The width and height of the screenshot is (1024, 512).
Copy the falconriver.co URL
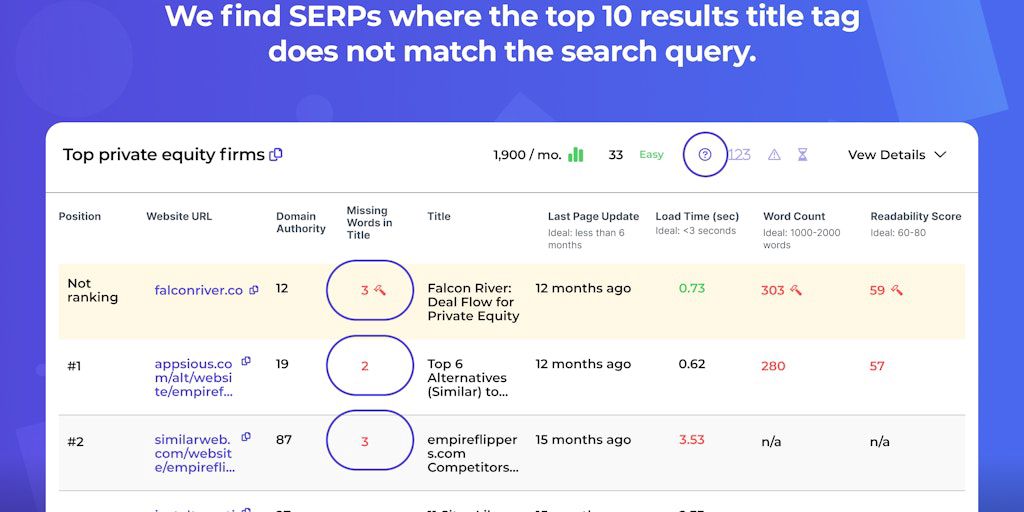pyautogui.click(x=254, y=290)
